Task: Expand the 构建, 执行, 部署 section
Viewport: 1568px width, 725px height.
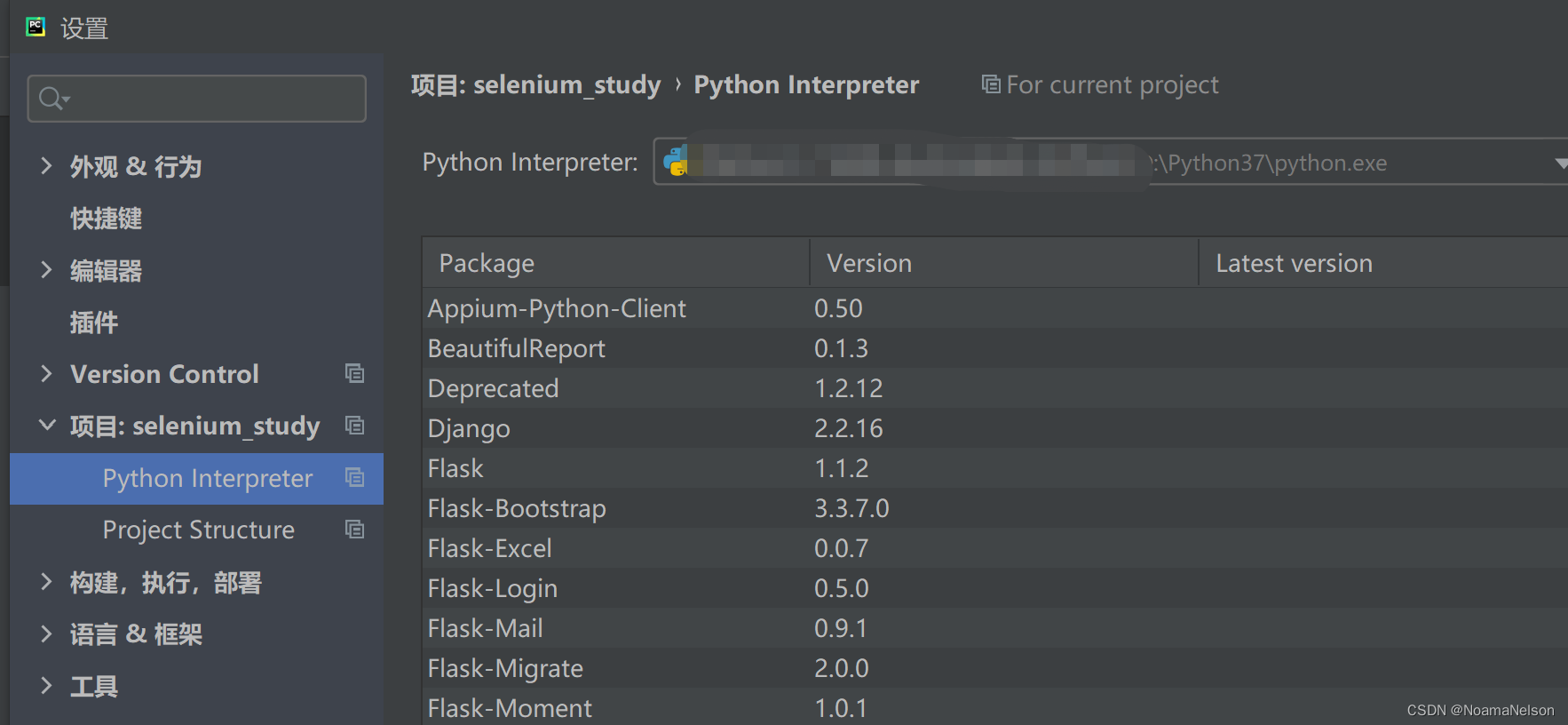Action: (x=46, y=582)
